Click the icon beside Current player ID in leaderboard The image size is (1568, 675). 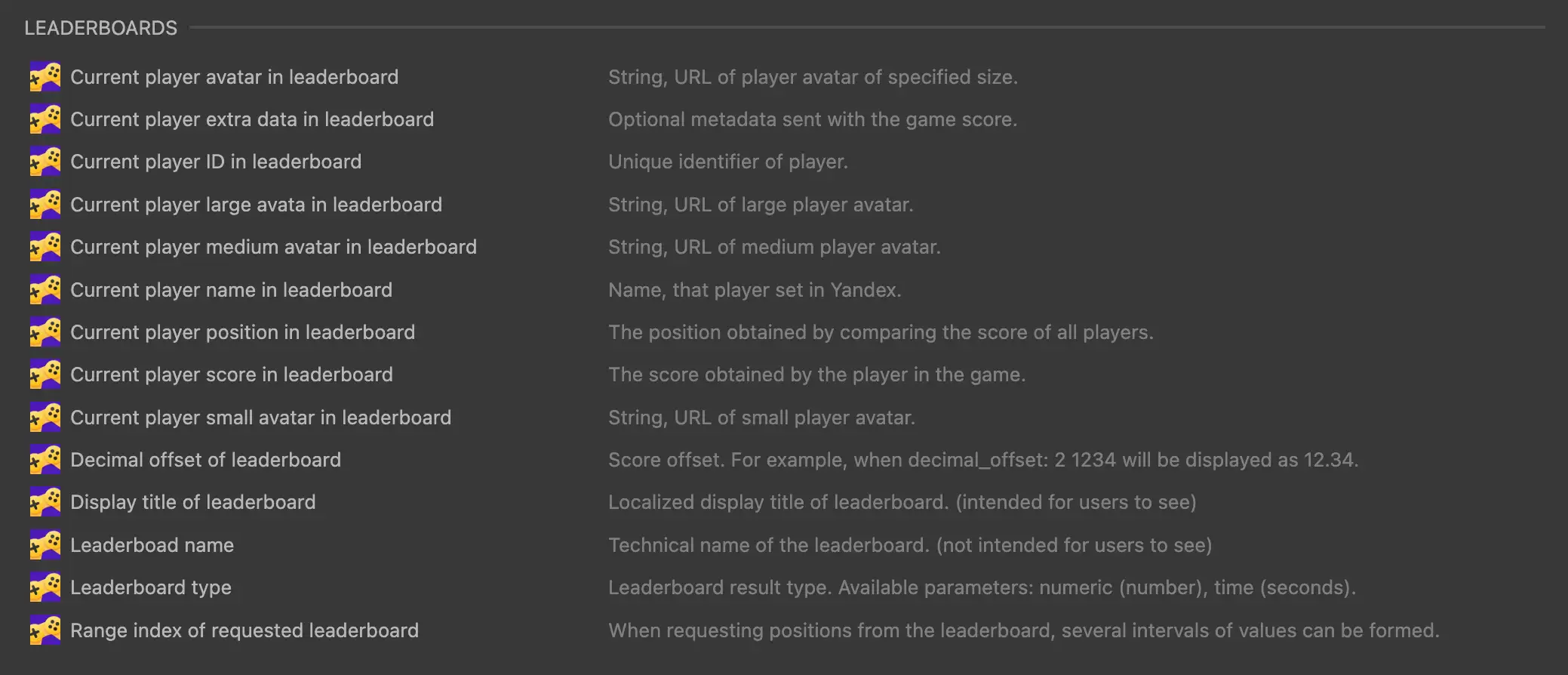pos(45,162)
